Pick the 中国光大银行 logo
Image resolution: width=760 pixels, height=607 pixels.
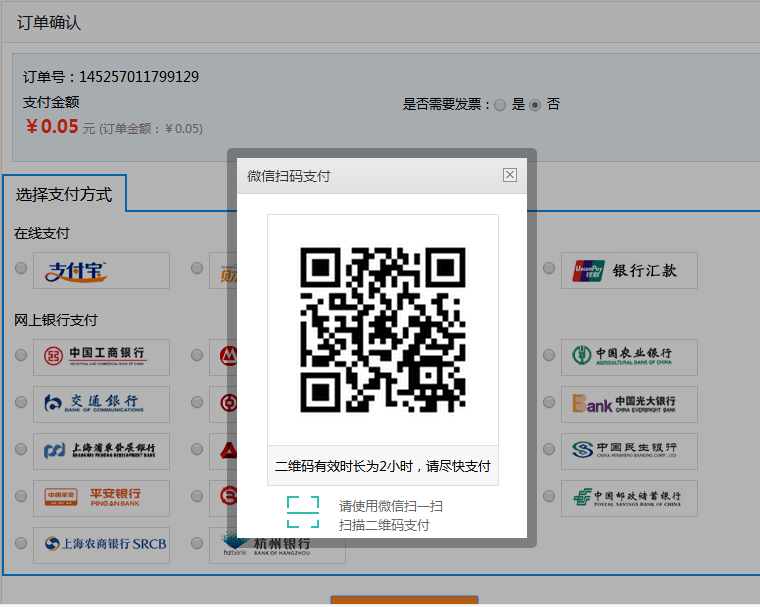629,404
